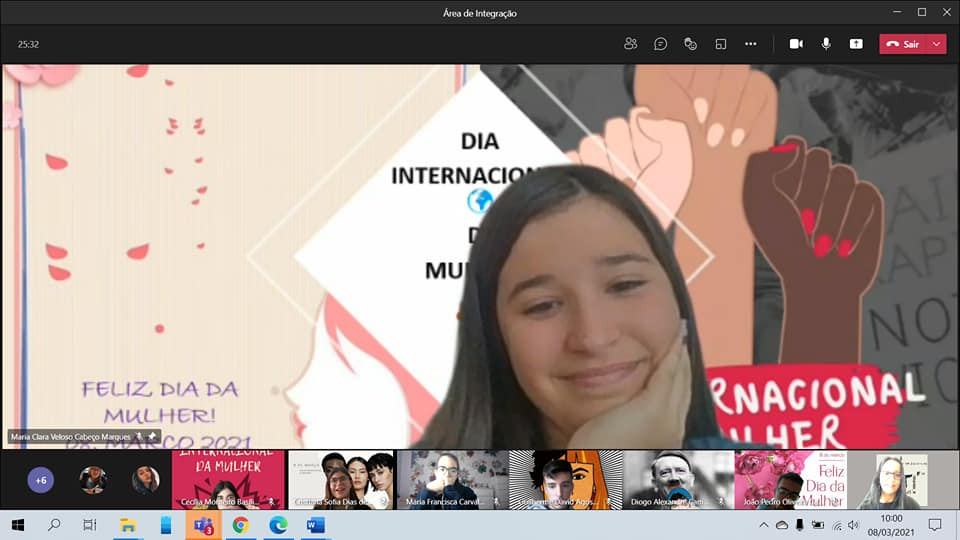Open the share content tray
Screen dimensions: 960x540
click(856, 44)
